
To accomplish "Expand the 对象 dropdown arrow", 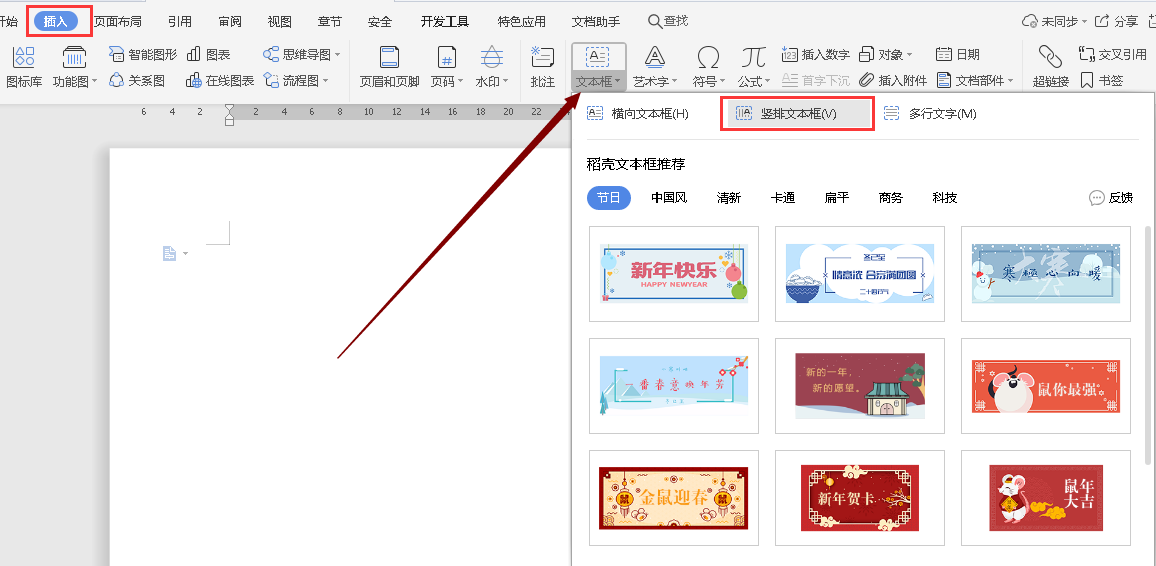I will [909, 55].
